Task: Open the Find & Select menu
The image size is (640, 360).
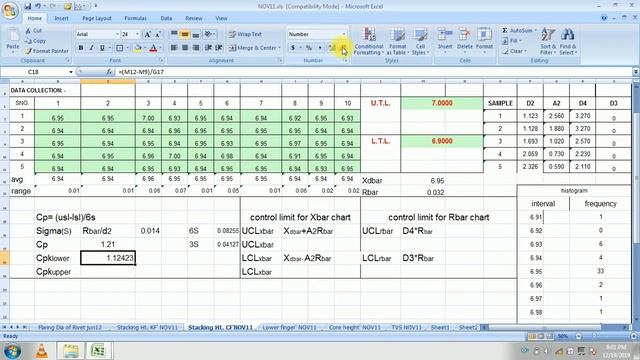Action: coord(567,41)
